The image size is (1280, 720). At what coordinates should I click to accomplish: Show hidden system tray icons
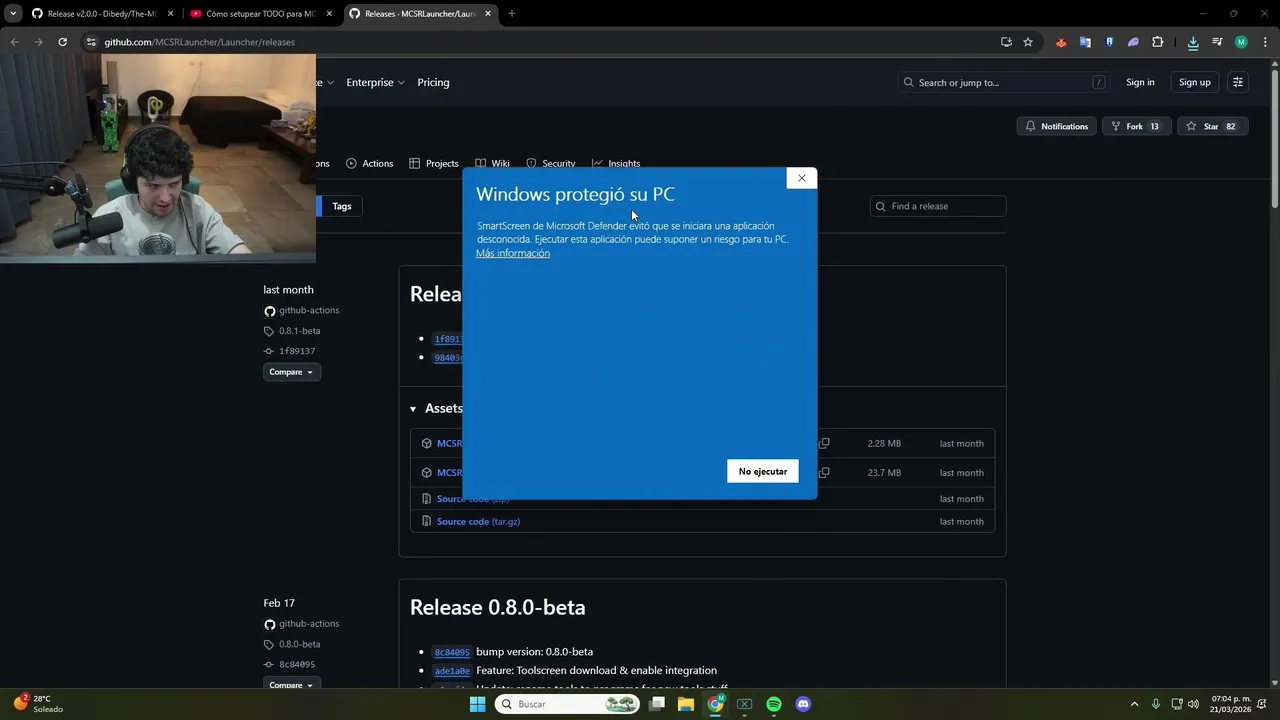point(1134,704)
